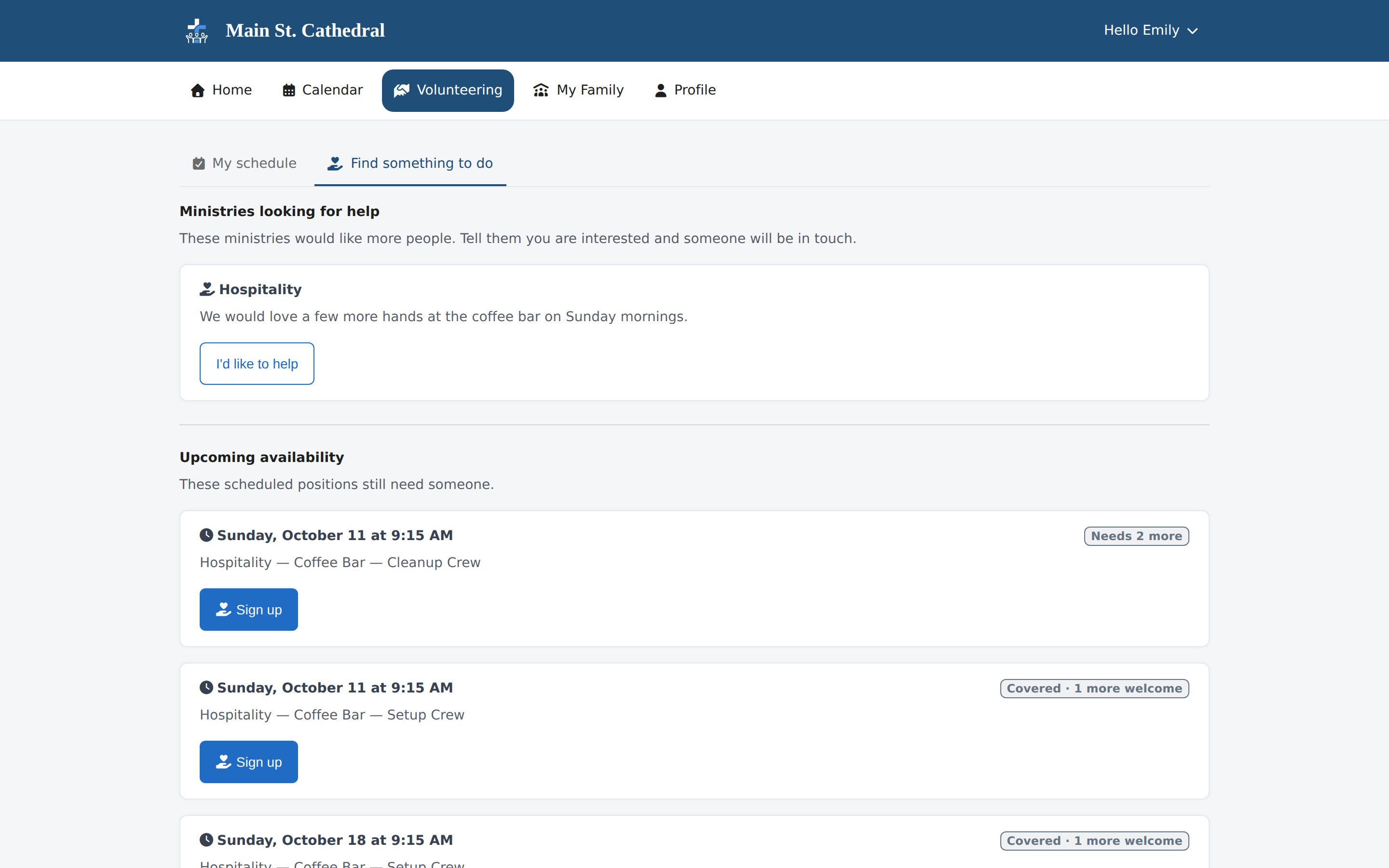The image size is (1389, 868).
Task: Click the Find something to do hand icon
Action: point(335,163)
